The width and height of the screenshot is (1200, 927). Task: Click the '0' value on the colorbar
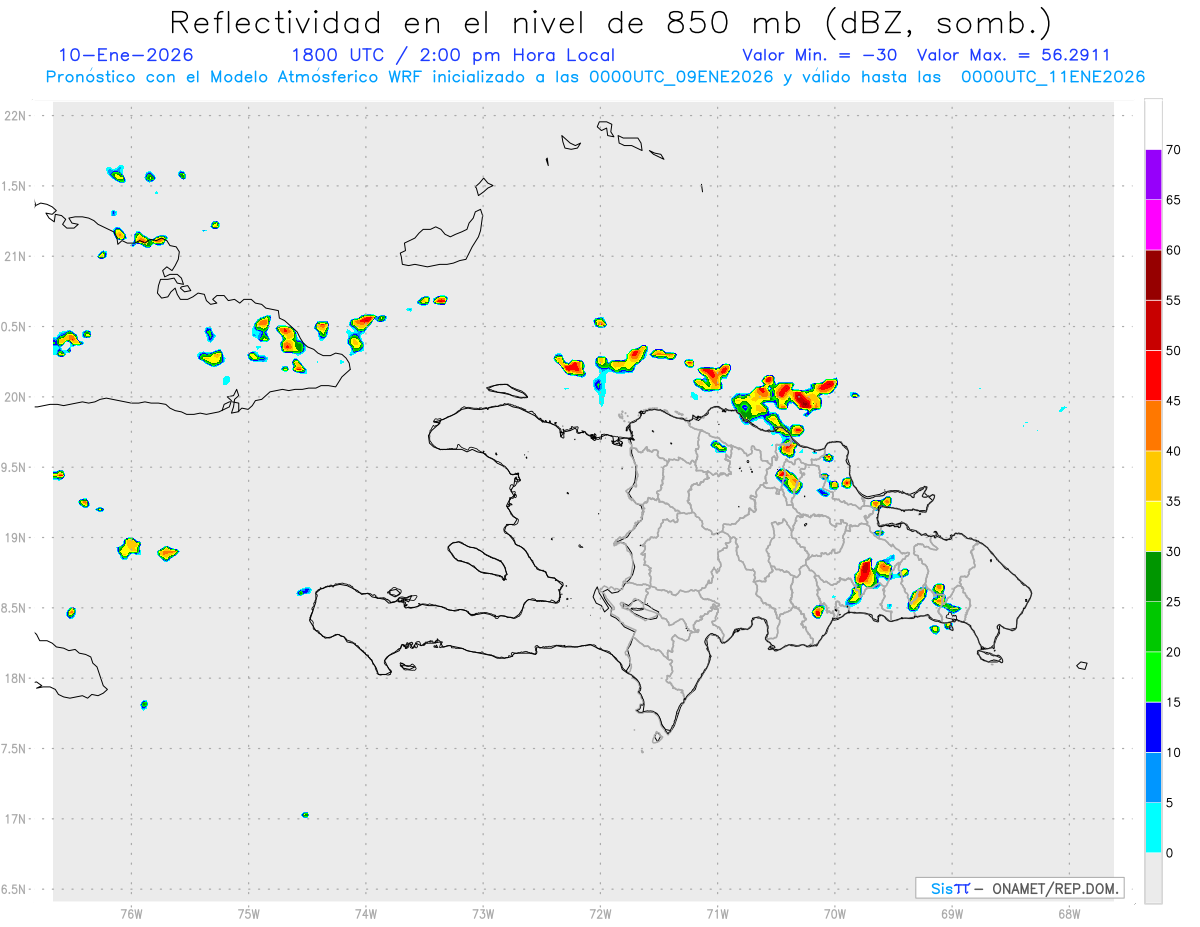(x=1169, y=853)
